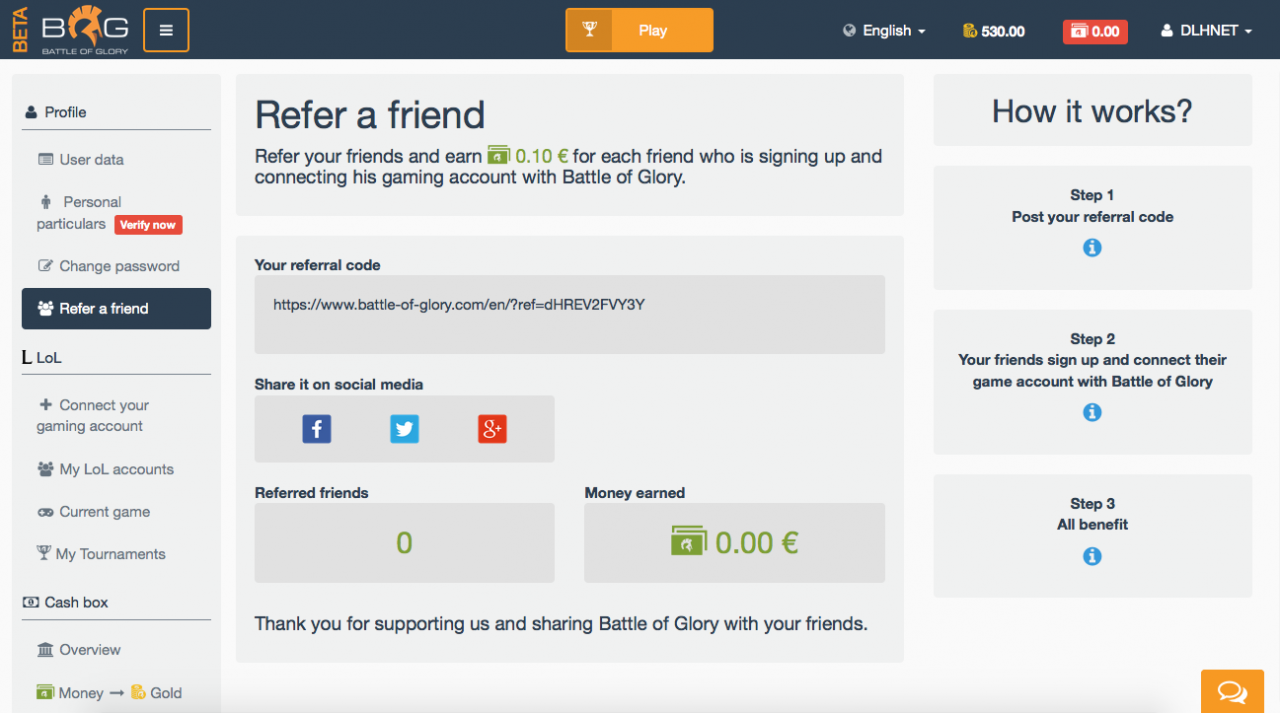Share referral code on Facebook
The width and height of the screenshot is (1280, 713).
(x=316, y=429)
